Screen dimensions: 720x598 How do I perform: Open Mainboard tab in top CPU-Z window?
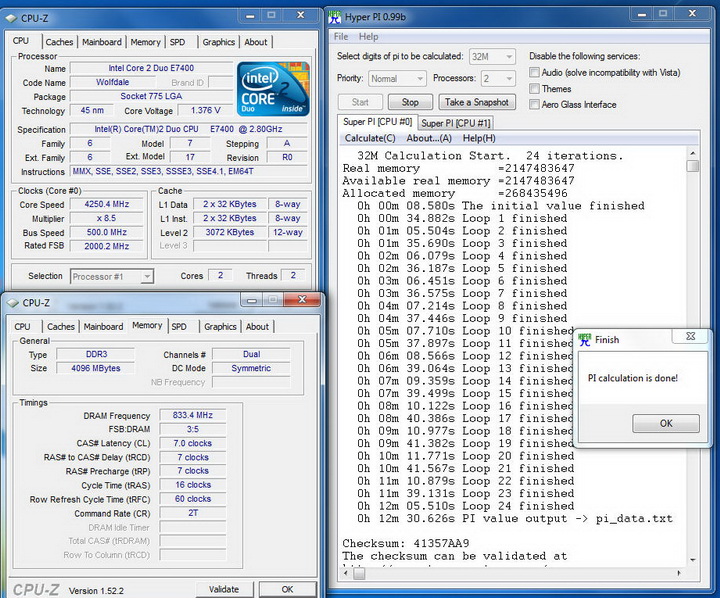pos(102,42)
